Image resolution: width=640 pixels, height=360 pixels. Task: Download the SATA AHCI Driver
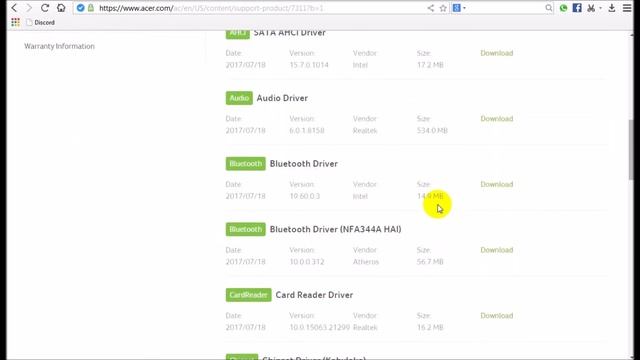496,53
